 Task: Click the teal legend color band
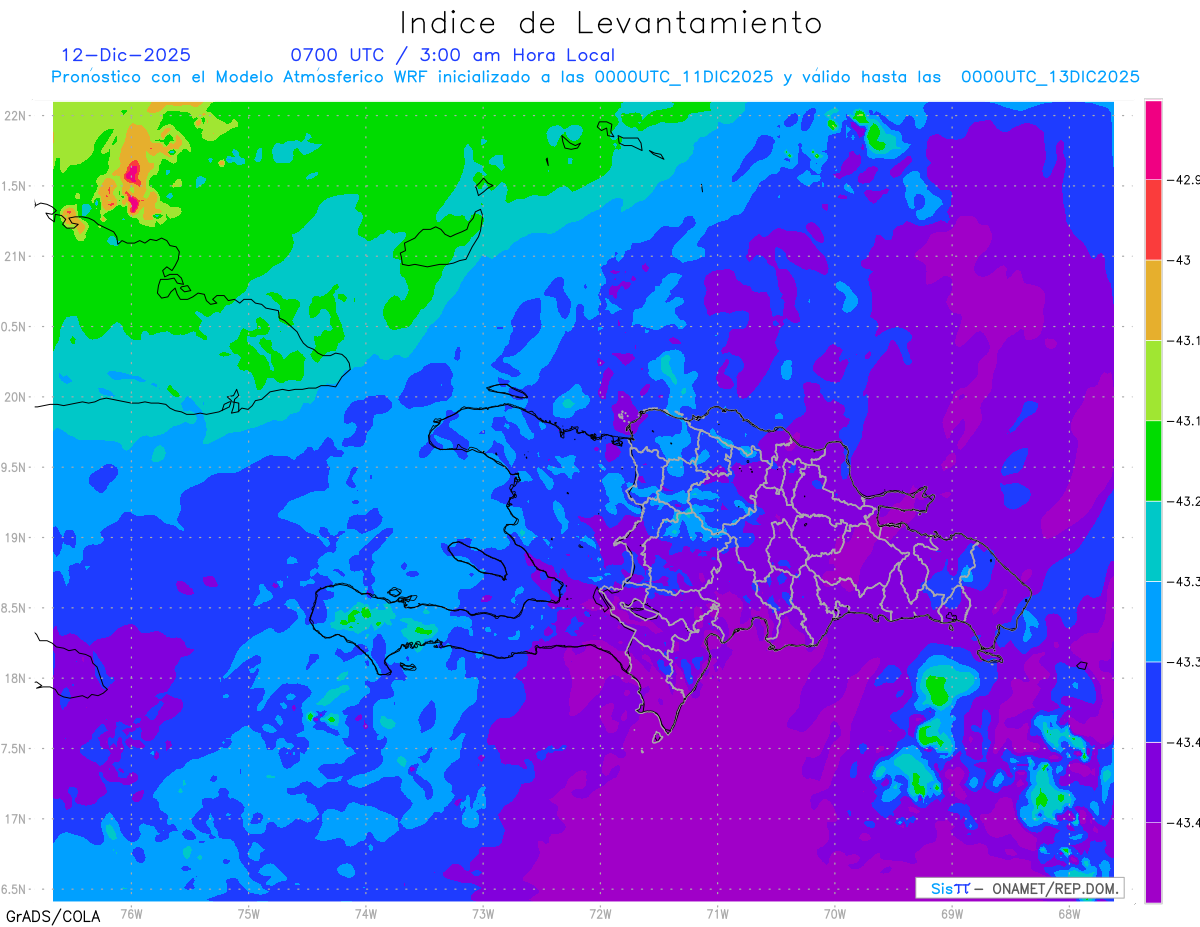(x=1153, y=541)
